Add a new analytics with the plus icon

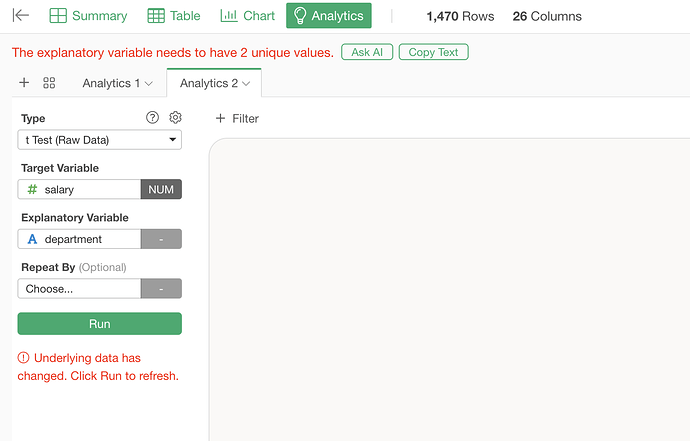24,82
